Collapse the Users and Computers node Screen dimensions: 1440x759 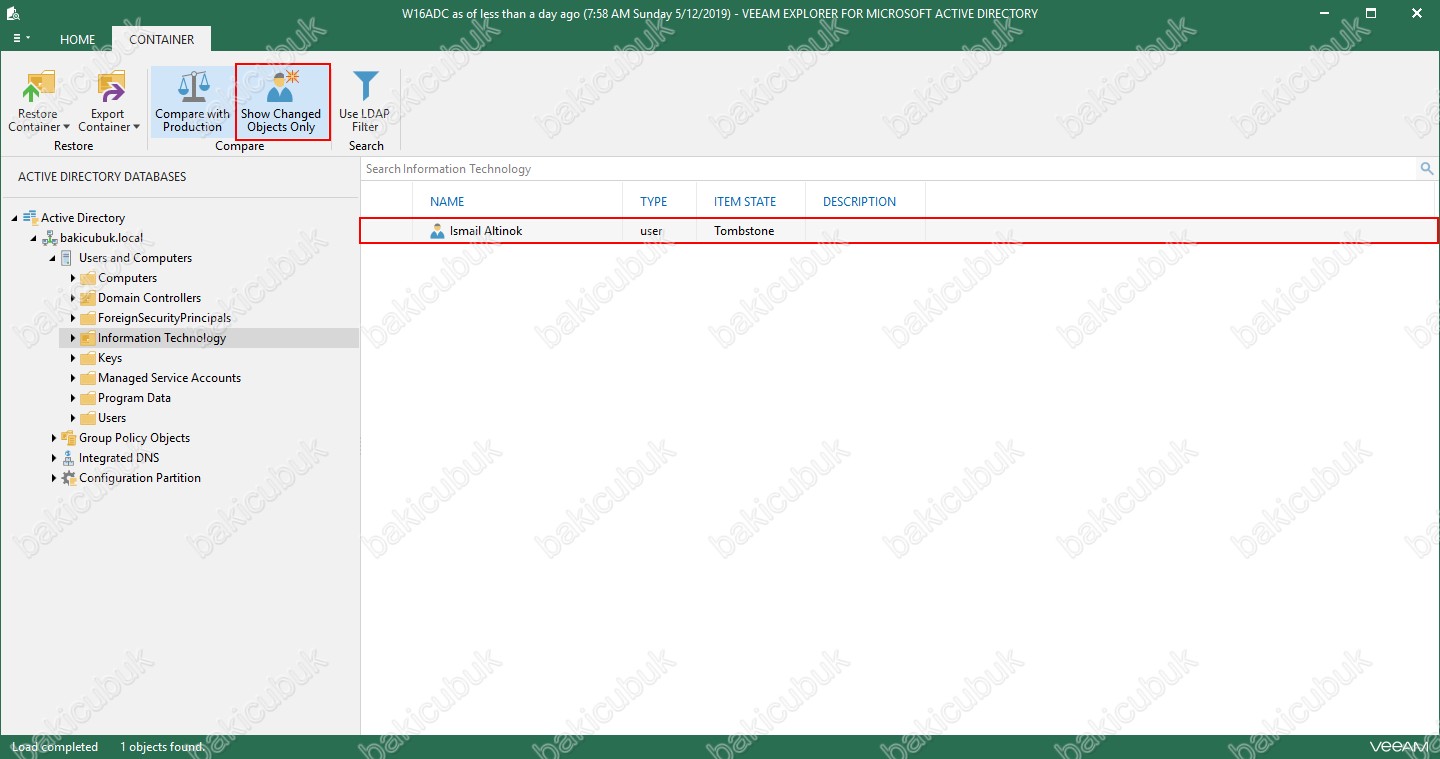[x=53, y=258]
